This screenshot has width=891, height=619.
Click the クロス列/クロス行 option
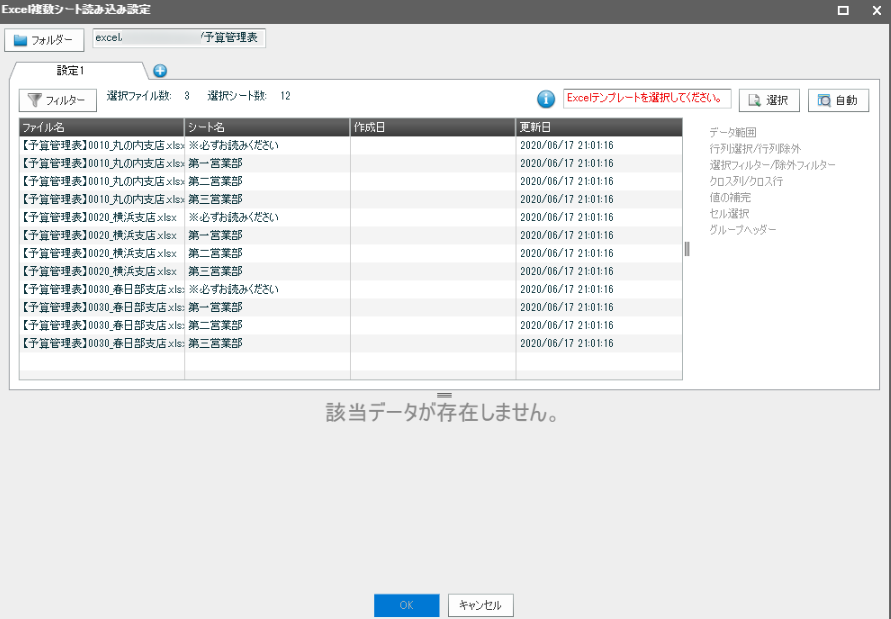(746, 181)
